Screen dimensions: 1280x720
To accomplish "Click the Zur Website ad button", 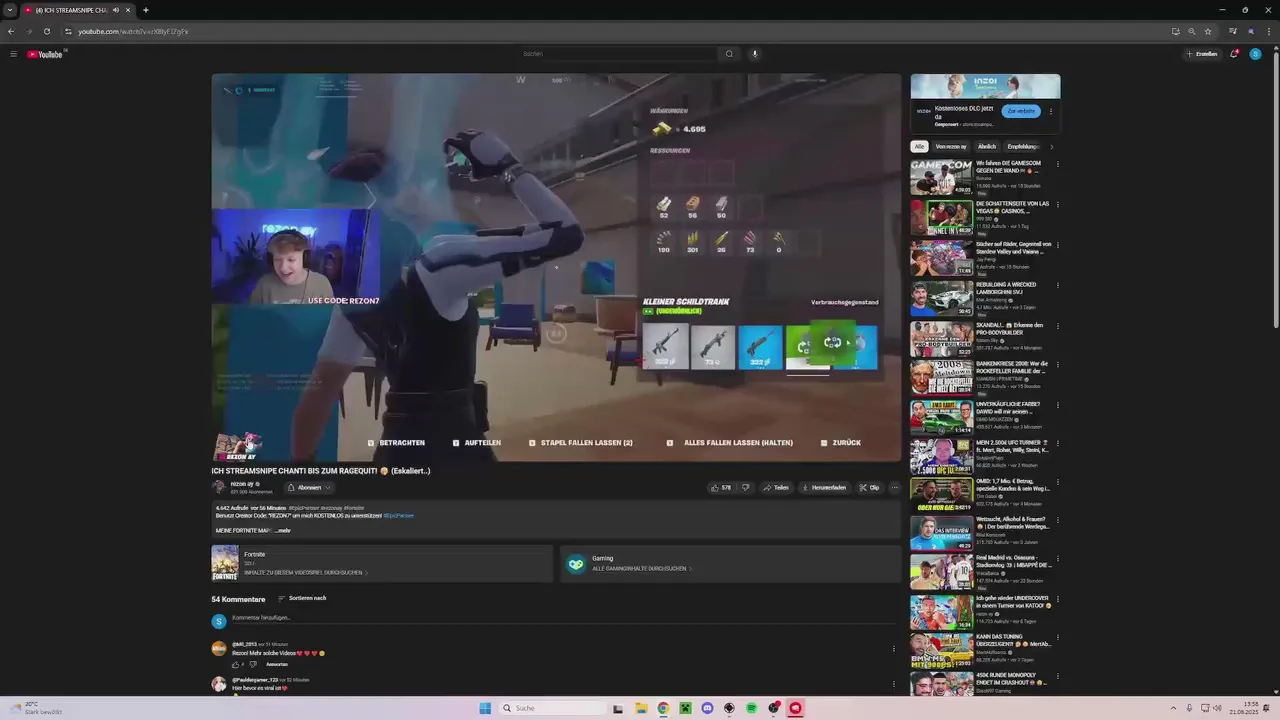I will 1021,111.
